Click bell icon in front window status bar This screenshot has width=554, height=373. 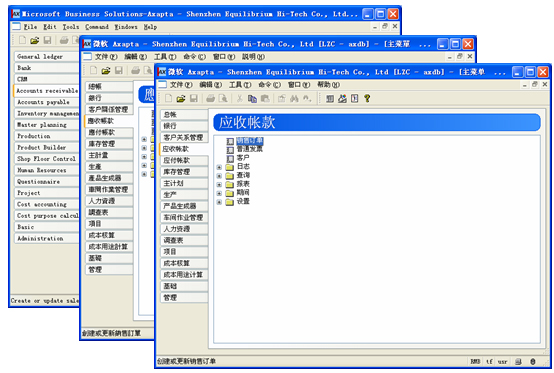[x=533, y=361]
